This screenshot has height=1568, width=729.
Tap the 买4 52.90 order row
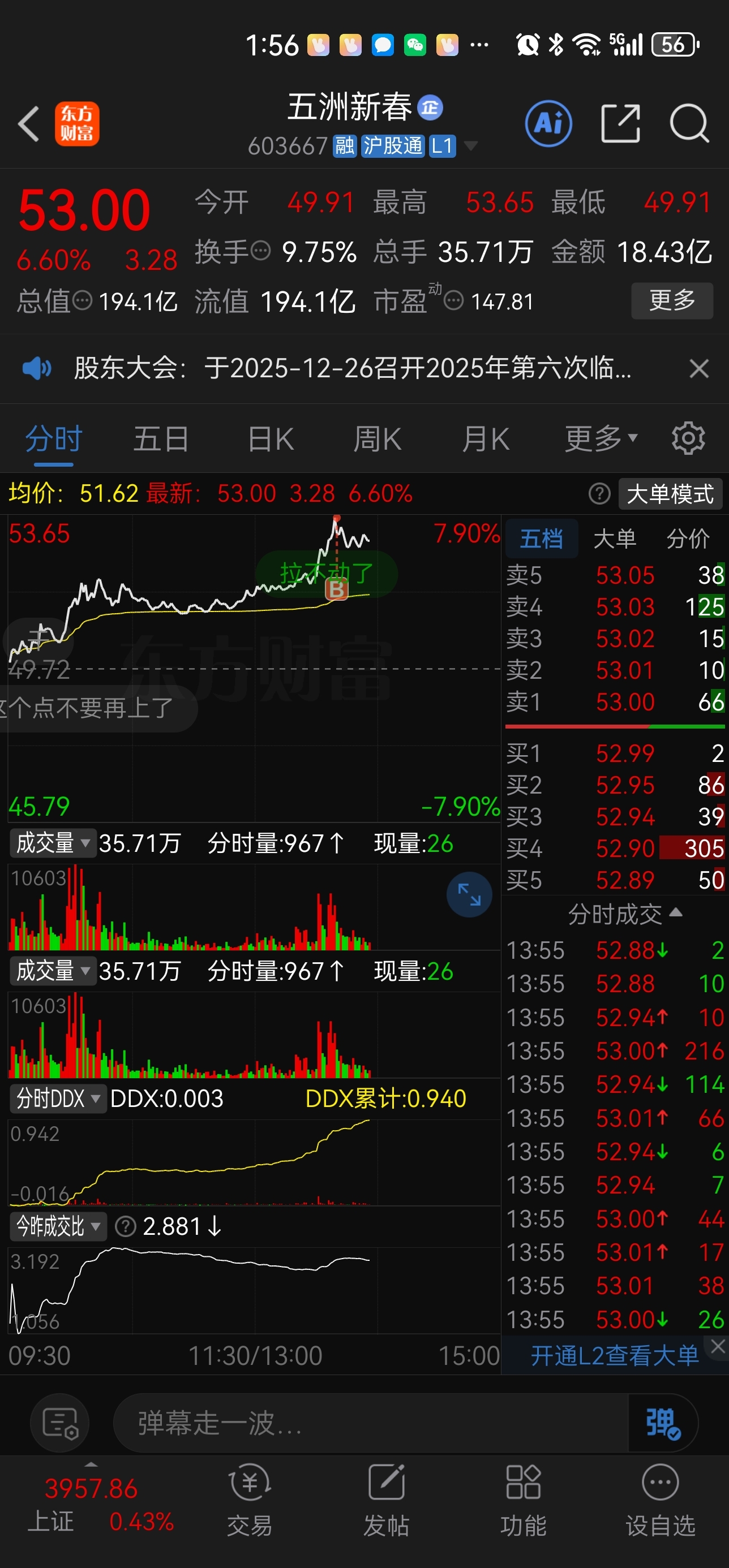(615, 848)
